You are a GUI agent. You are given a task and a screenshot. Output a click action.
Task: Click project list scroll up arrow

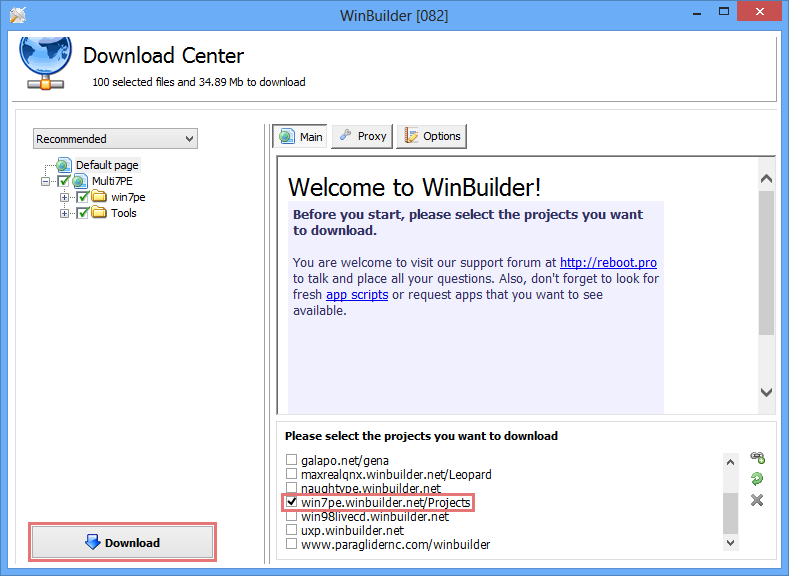[731, 462]
